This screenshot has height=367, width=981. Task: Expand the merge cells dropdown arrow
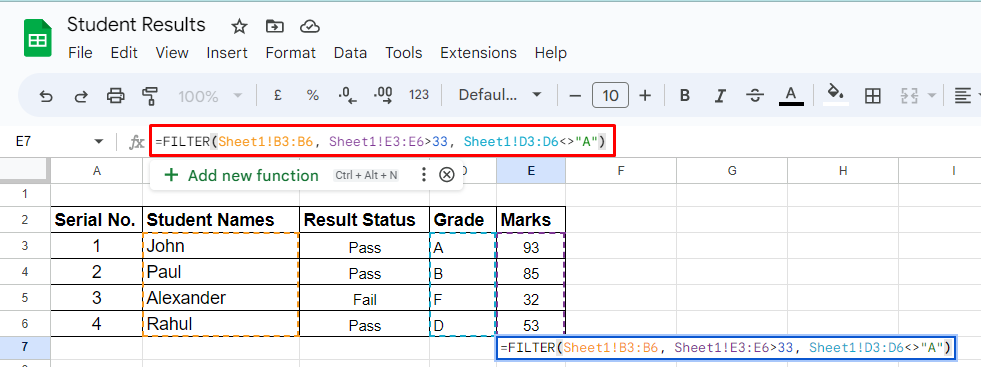click(932, 96)
